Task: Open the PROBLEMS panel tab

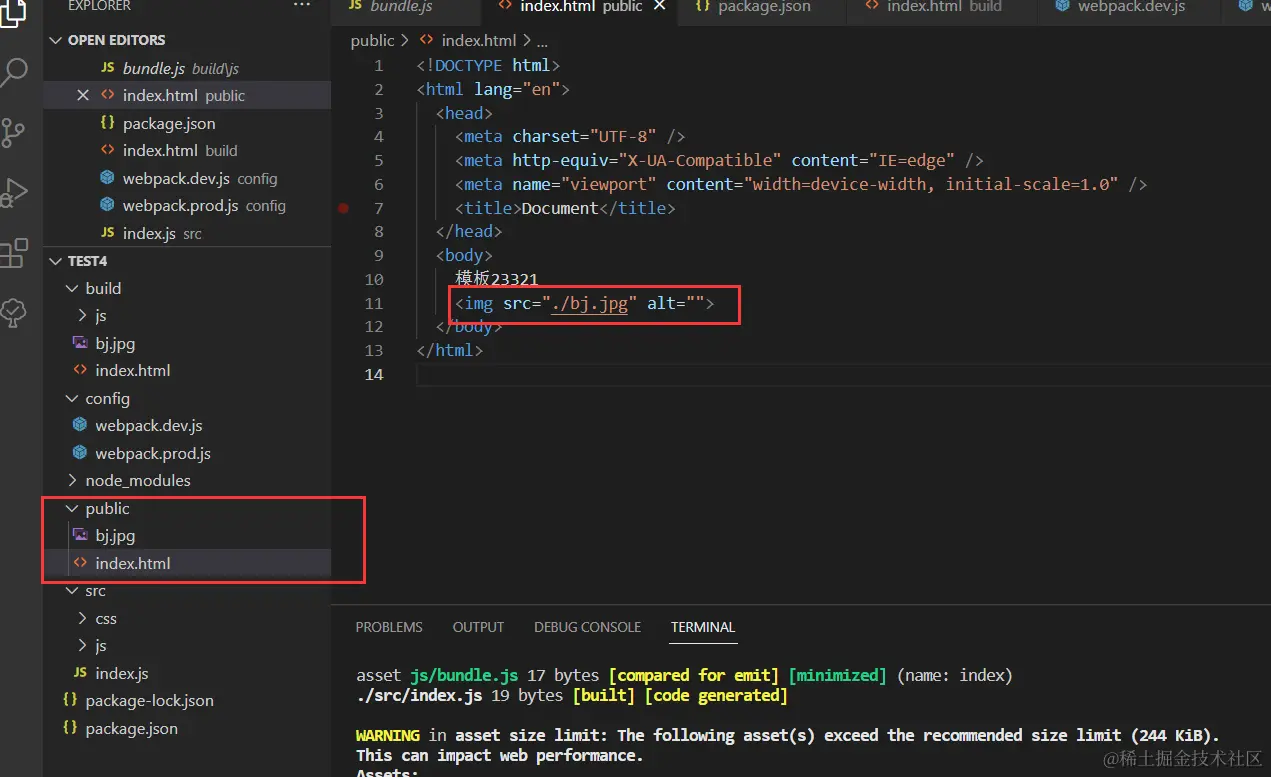Action: coord(389,627)
